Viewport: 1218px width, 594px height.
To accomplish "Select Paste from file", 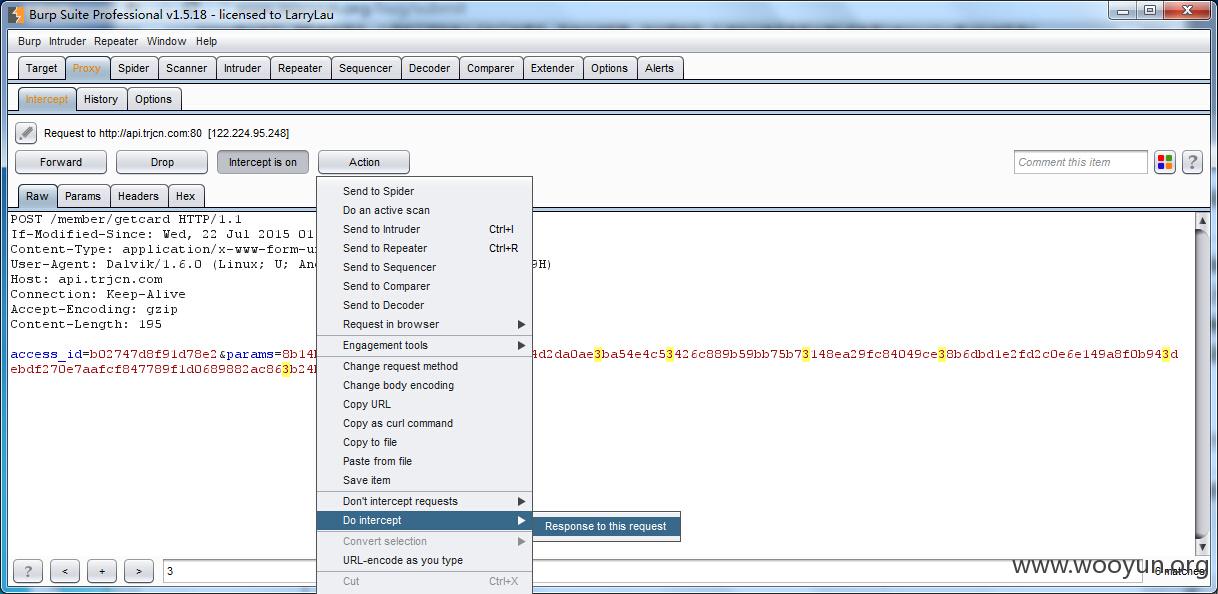I will click(x=424, y=461).
